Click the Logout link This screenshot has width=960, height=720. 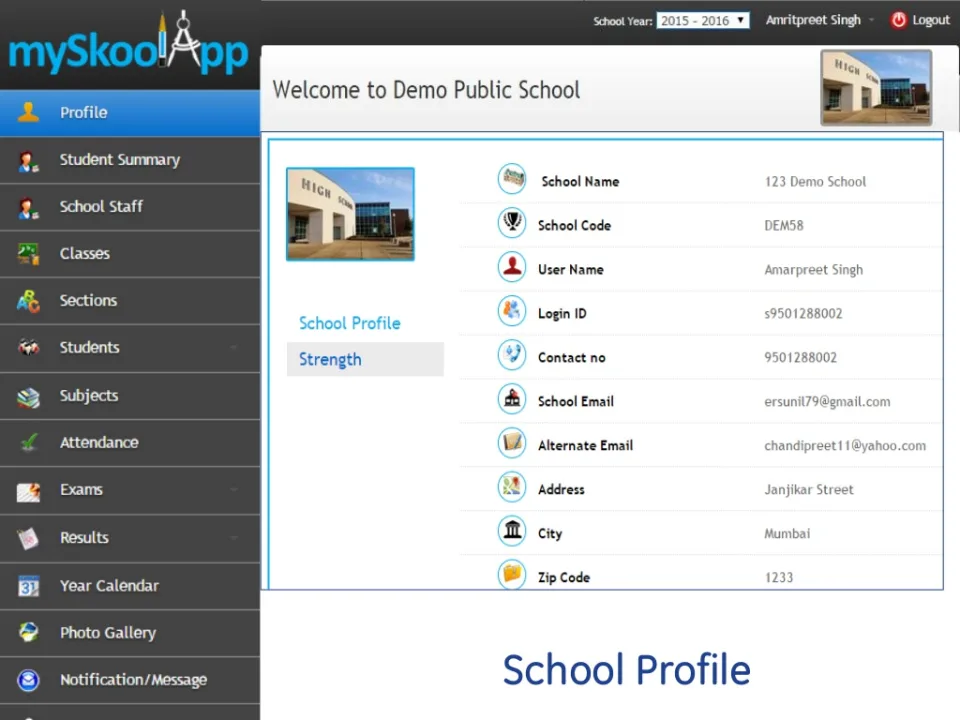pos(930,20)
